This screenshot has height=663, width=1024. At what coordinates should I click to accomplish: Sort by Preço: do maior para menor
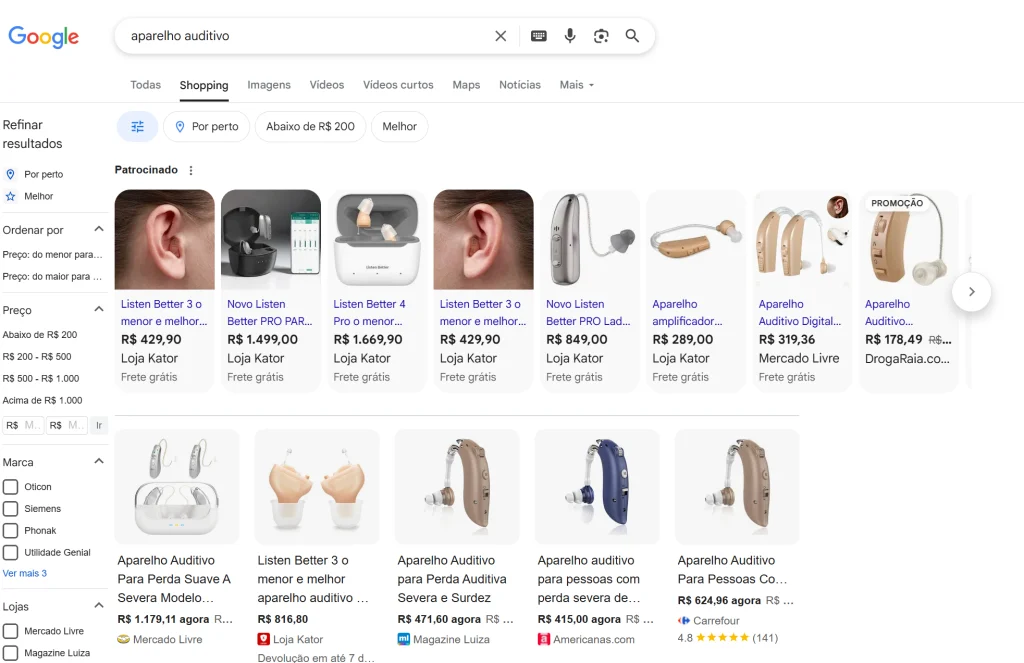tap(52, 277)
